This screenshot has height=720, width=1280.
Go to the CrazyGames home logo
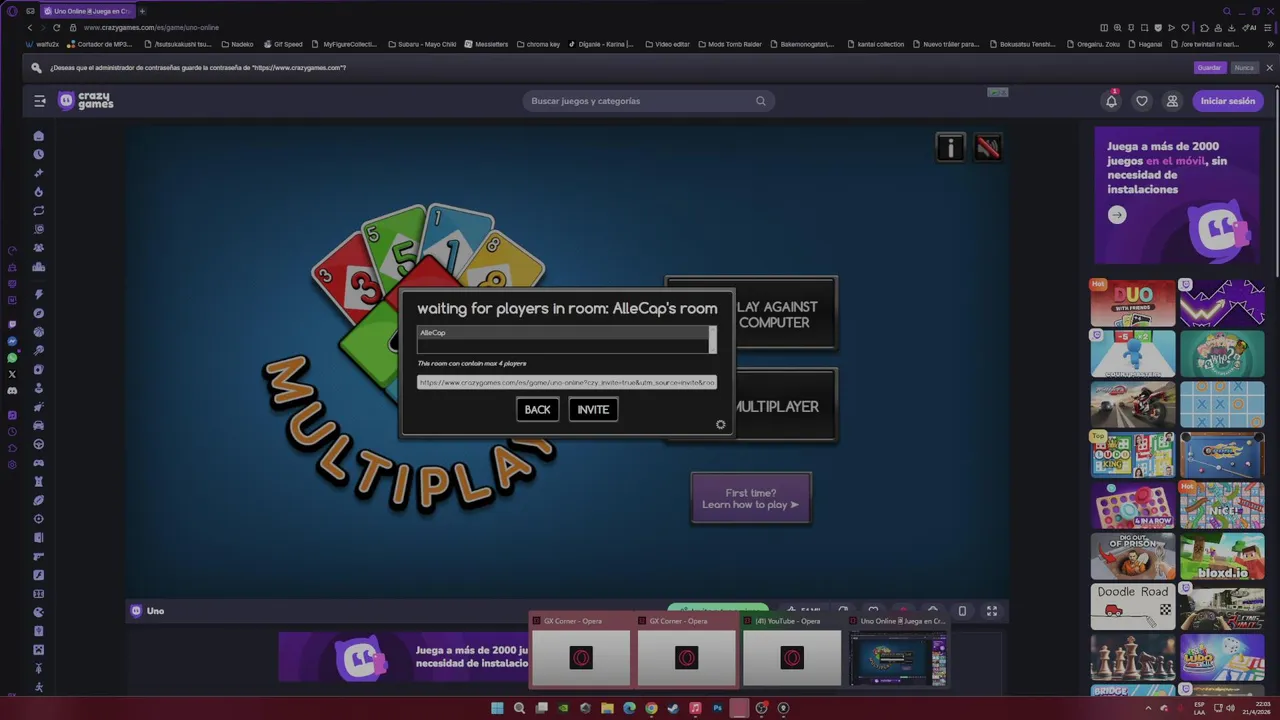86,101
